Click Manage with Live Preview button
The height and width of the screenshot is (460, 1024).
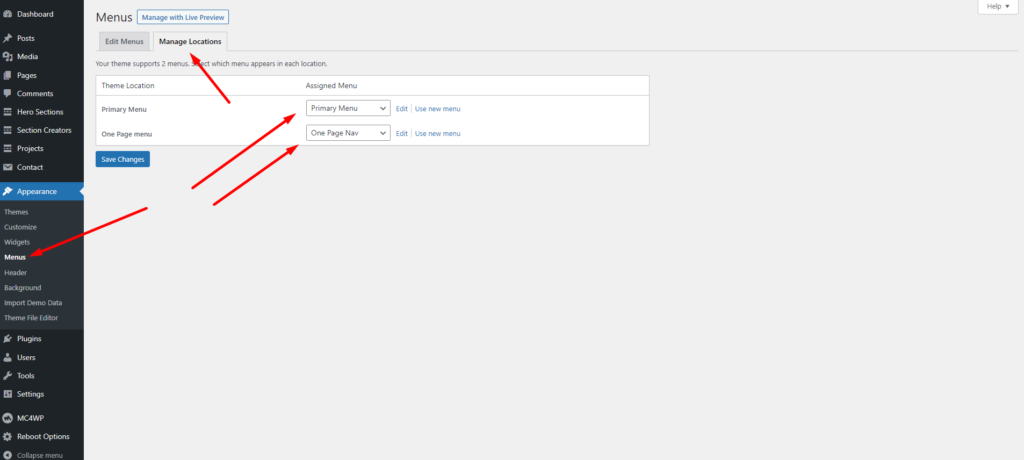[x=183, y=18]
